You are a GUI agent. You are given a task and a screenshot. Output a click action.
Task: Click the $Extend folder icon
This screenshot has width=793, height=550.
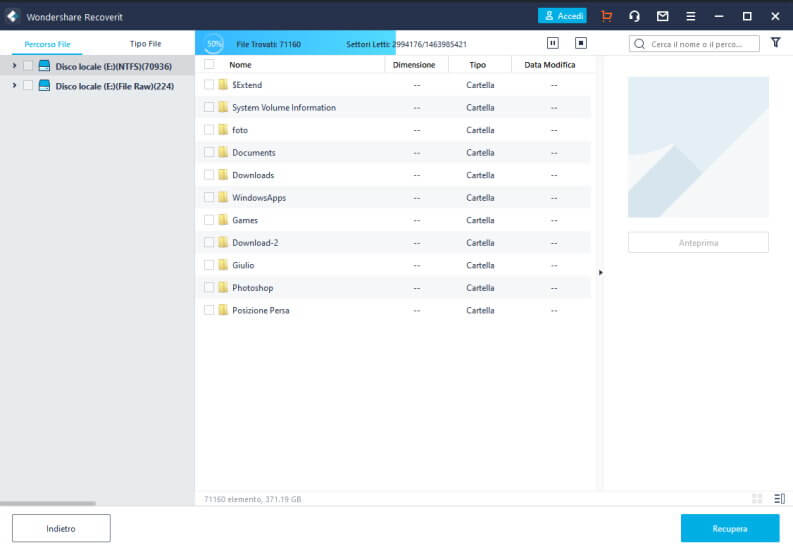point(223,84)
